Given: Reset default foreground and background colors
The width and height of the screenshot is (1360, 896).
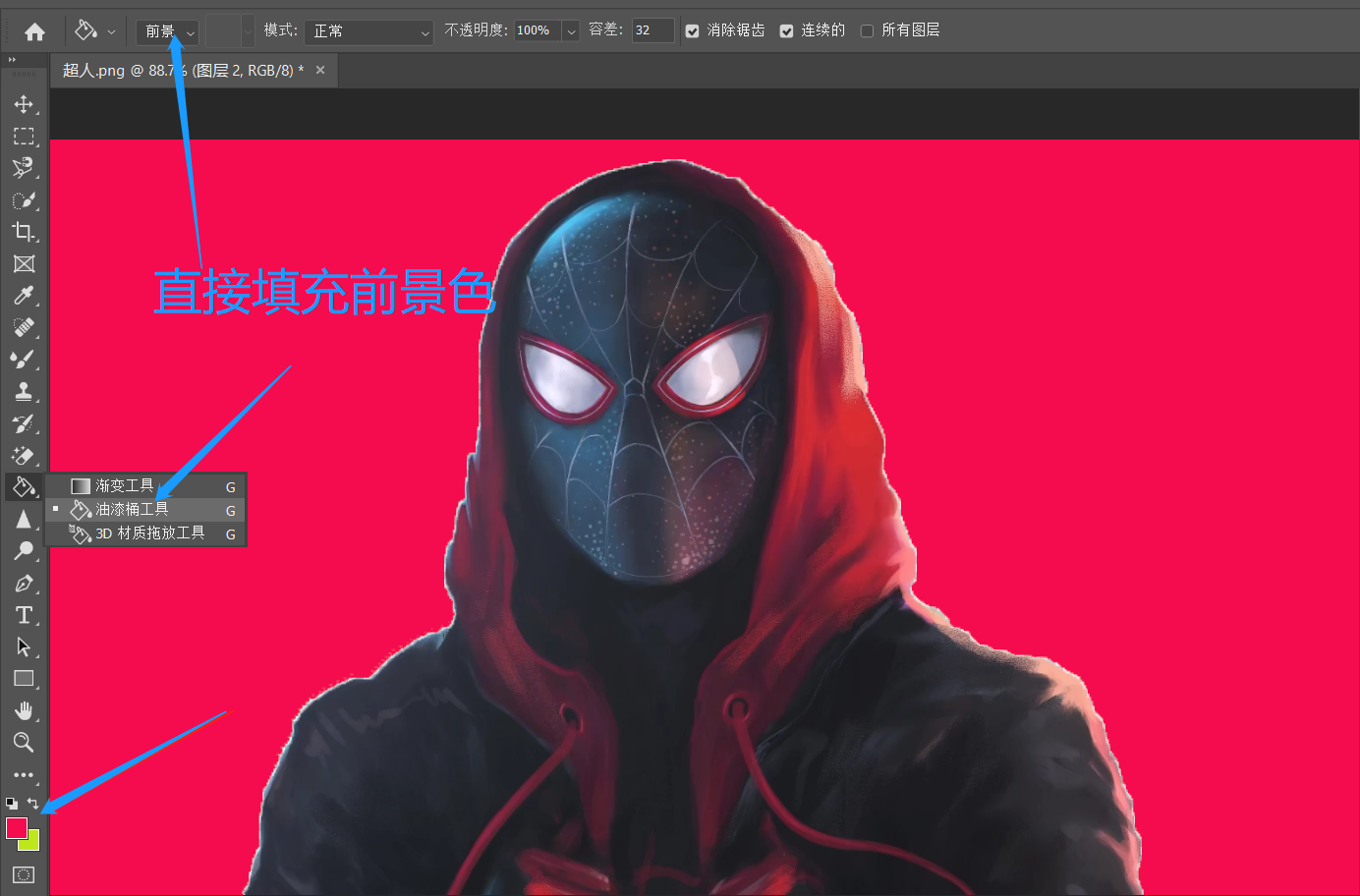Looking at the screenshot, I should click(x=12, y=804).
